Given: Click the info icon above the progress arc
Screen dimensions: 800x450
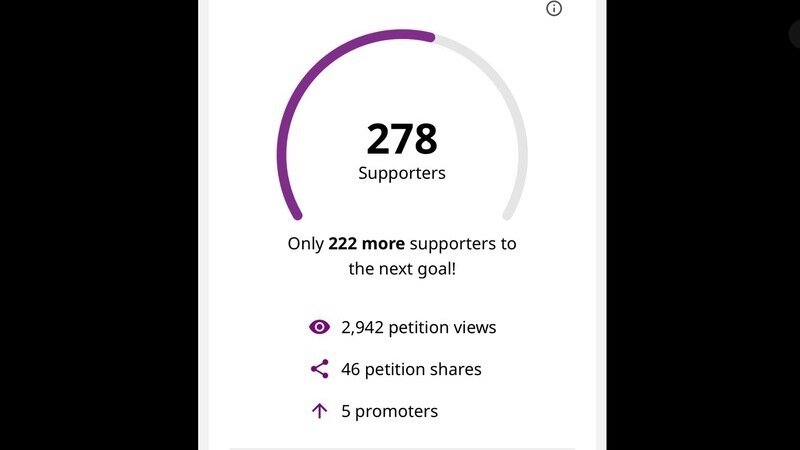Looking at the screenshot, I should (x=554, y=9).
